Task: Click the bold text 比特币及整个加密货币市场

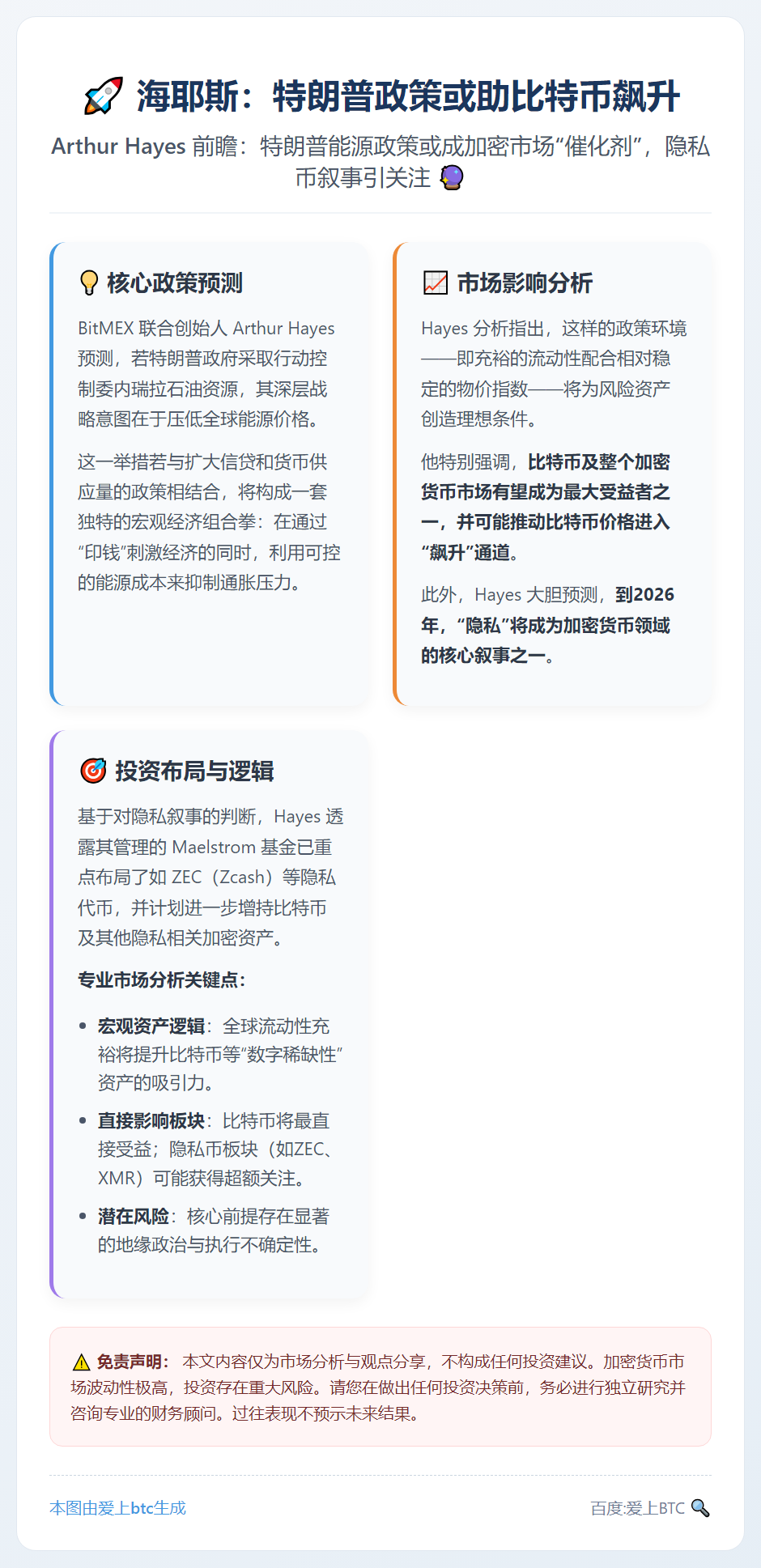Action: (546, 508)
